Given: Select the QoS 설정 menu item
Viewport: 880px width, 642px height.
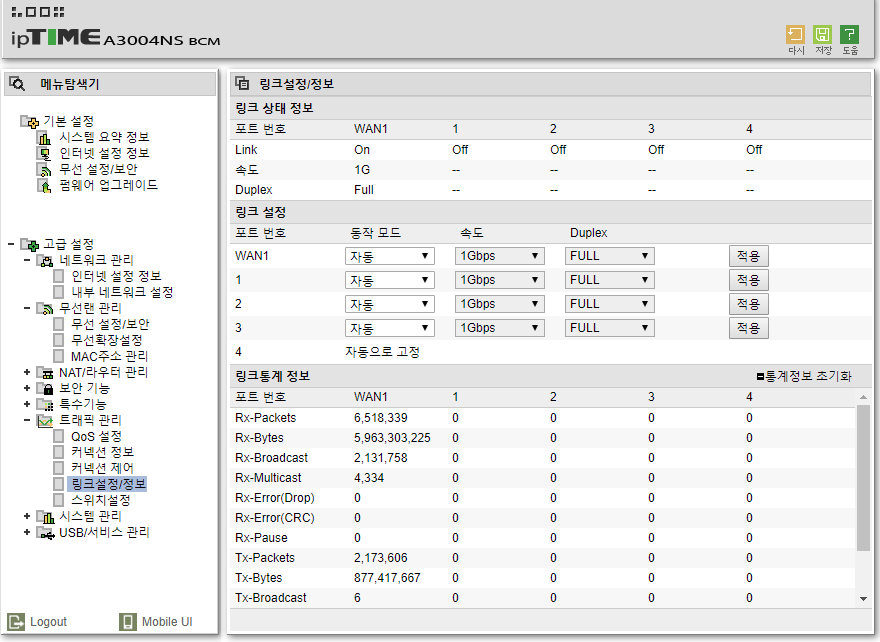Looking at the screenshot, I should [x=96, y=436].
